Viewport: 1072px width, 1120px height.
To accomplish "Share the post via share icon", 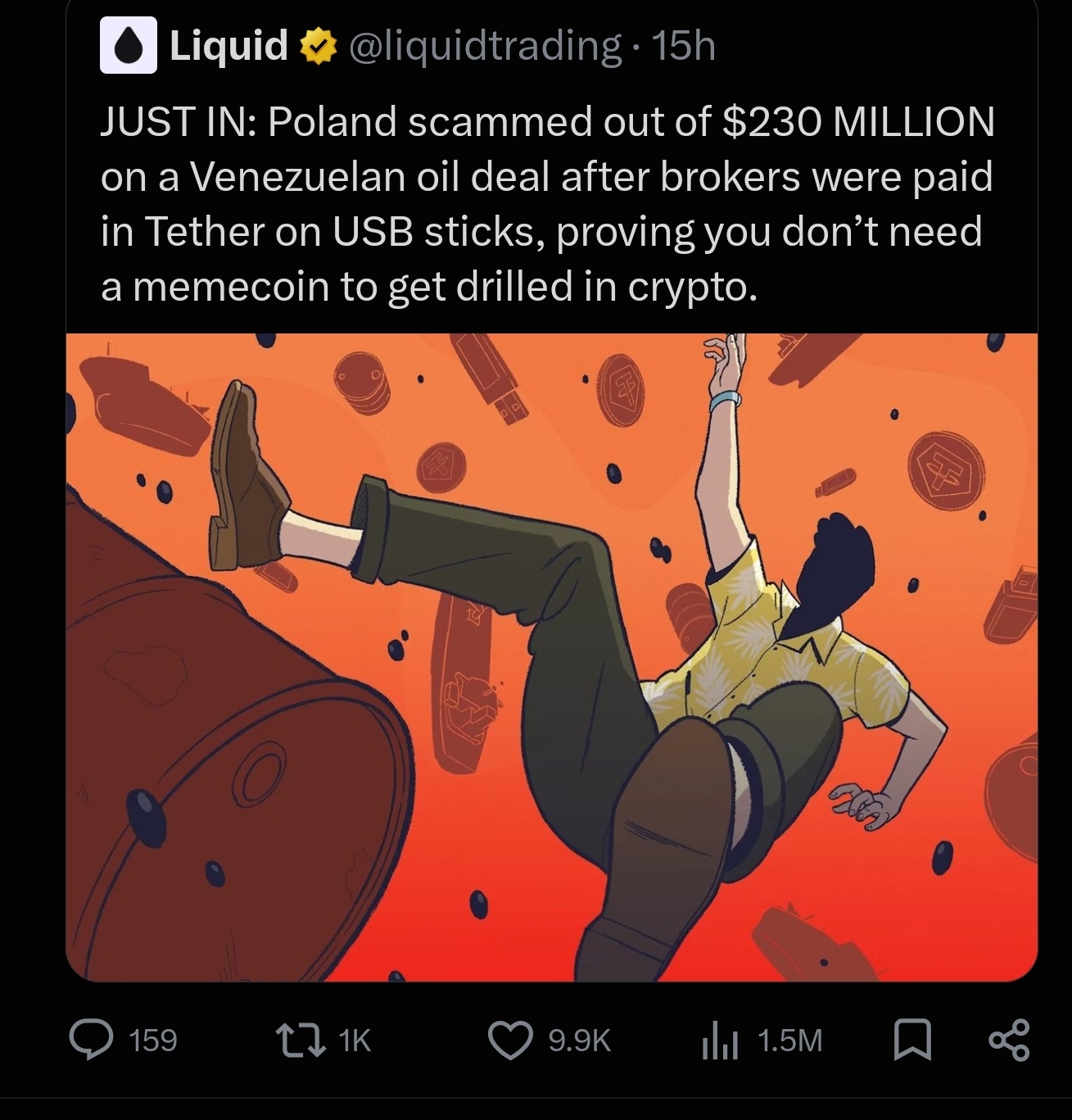I will 1009,1041.
